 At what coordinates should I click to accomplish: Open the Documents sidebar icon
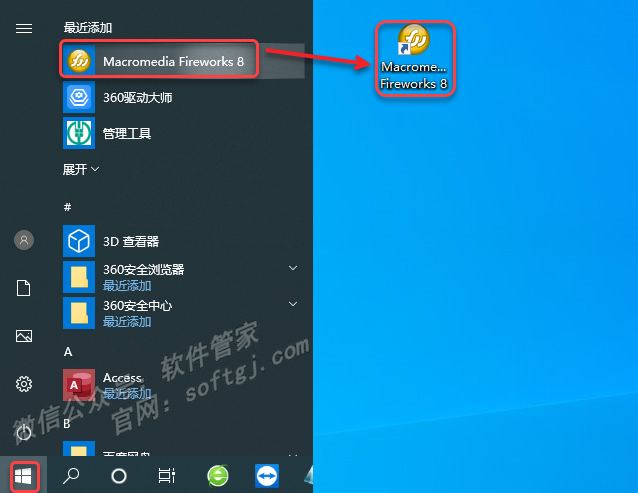click(24, 288)
